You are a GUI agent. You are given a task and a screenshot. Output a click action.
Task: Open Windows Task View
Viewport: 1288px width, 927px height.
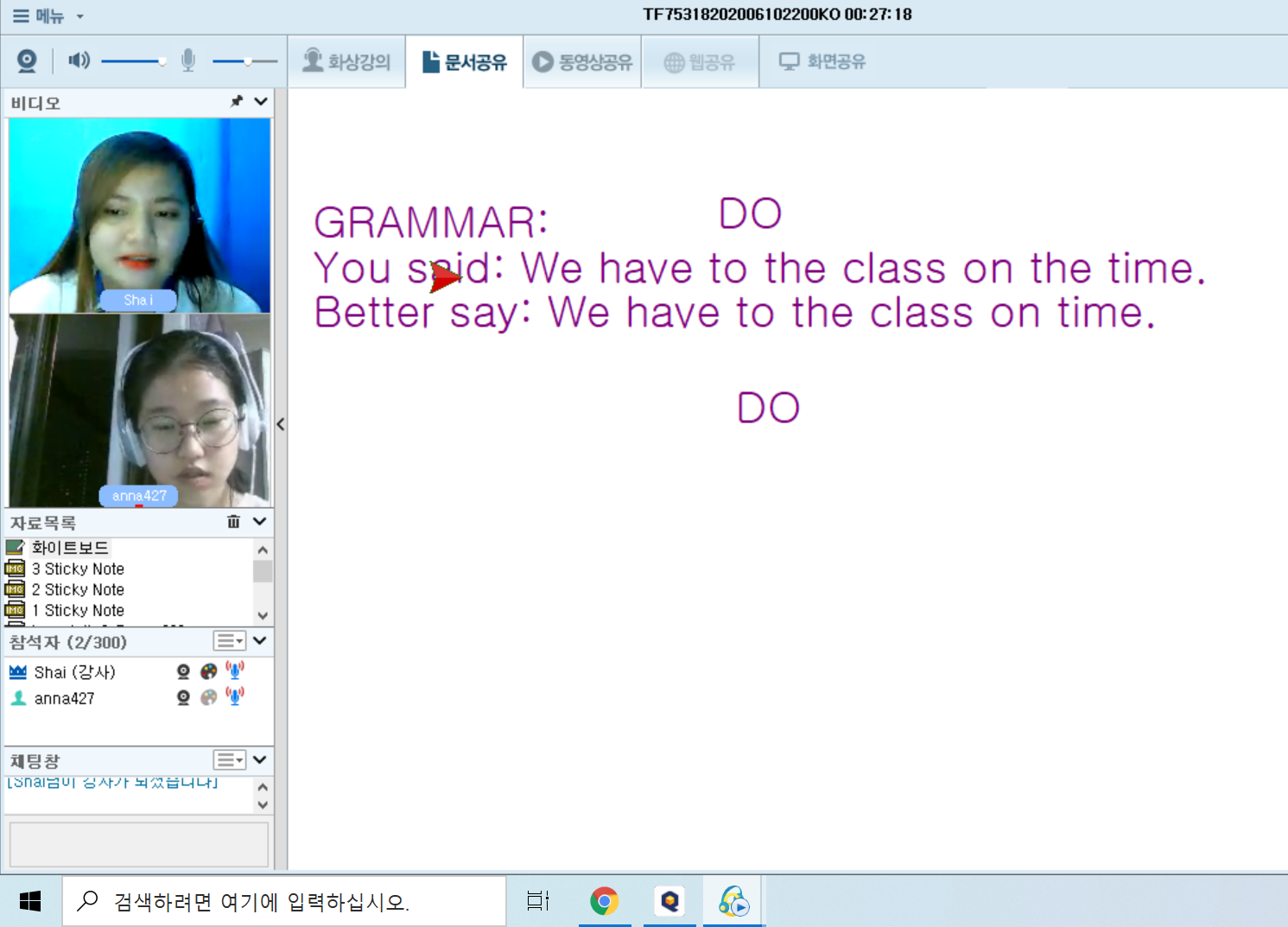(x=537, y=902)
